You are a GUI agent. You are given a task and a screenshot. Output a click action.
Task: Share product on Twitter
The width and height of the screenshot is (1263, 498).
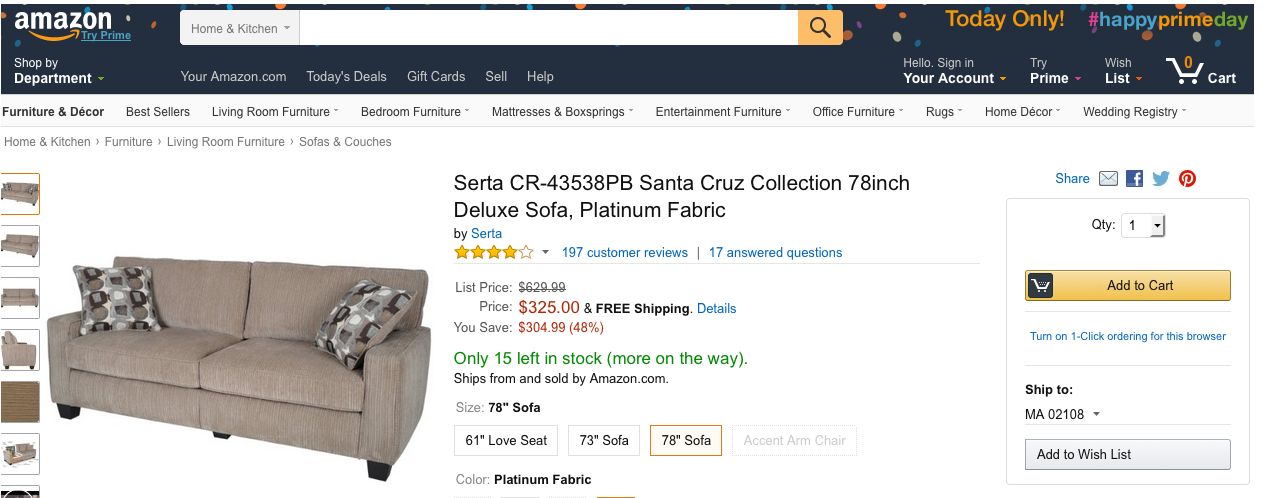click(x=1160, y=179)
